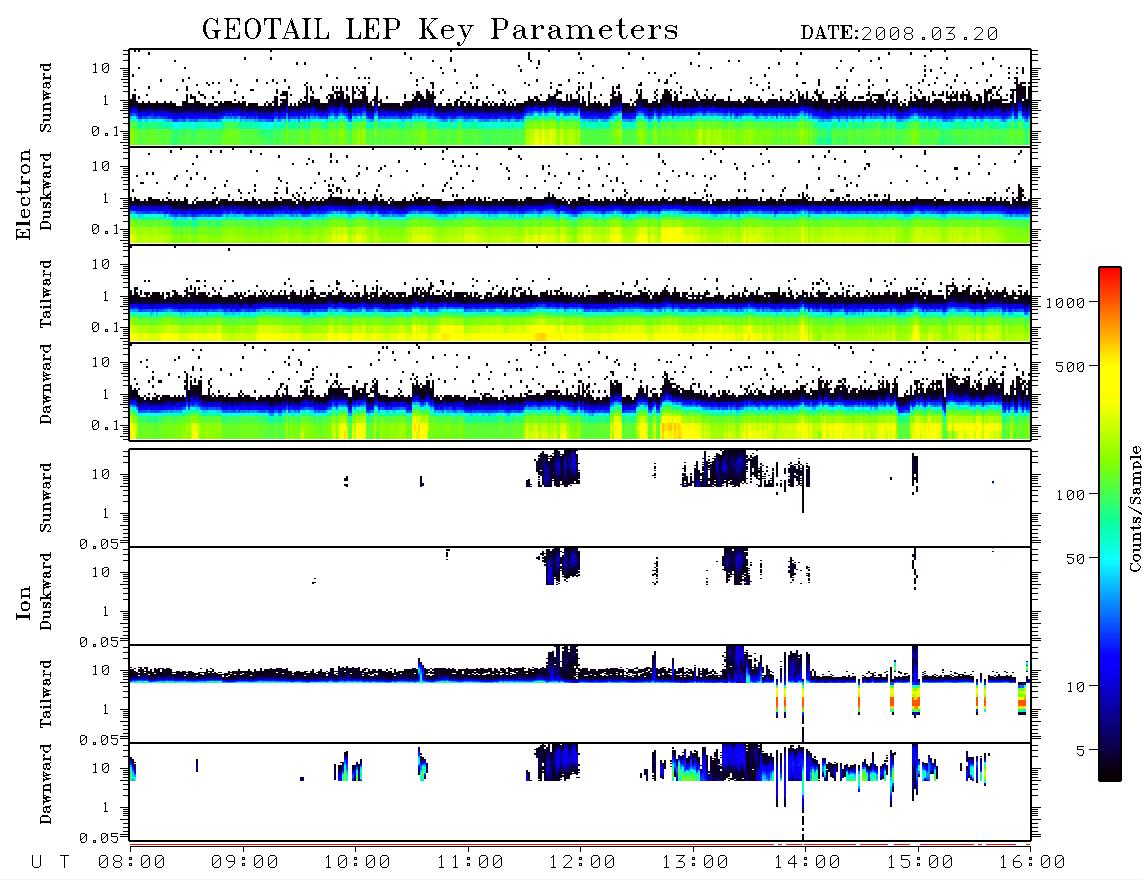Click the vertical Electron group label
This screenshot has width=1142, height=880.
23,195
